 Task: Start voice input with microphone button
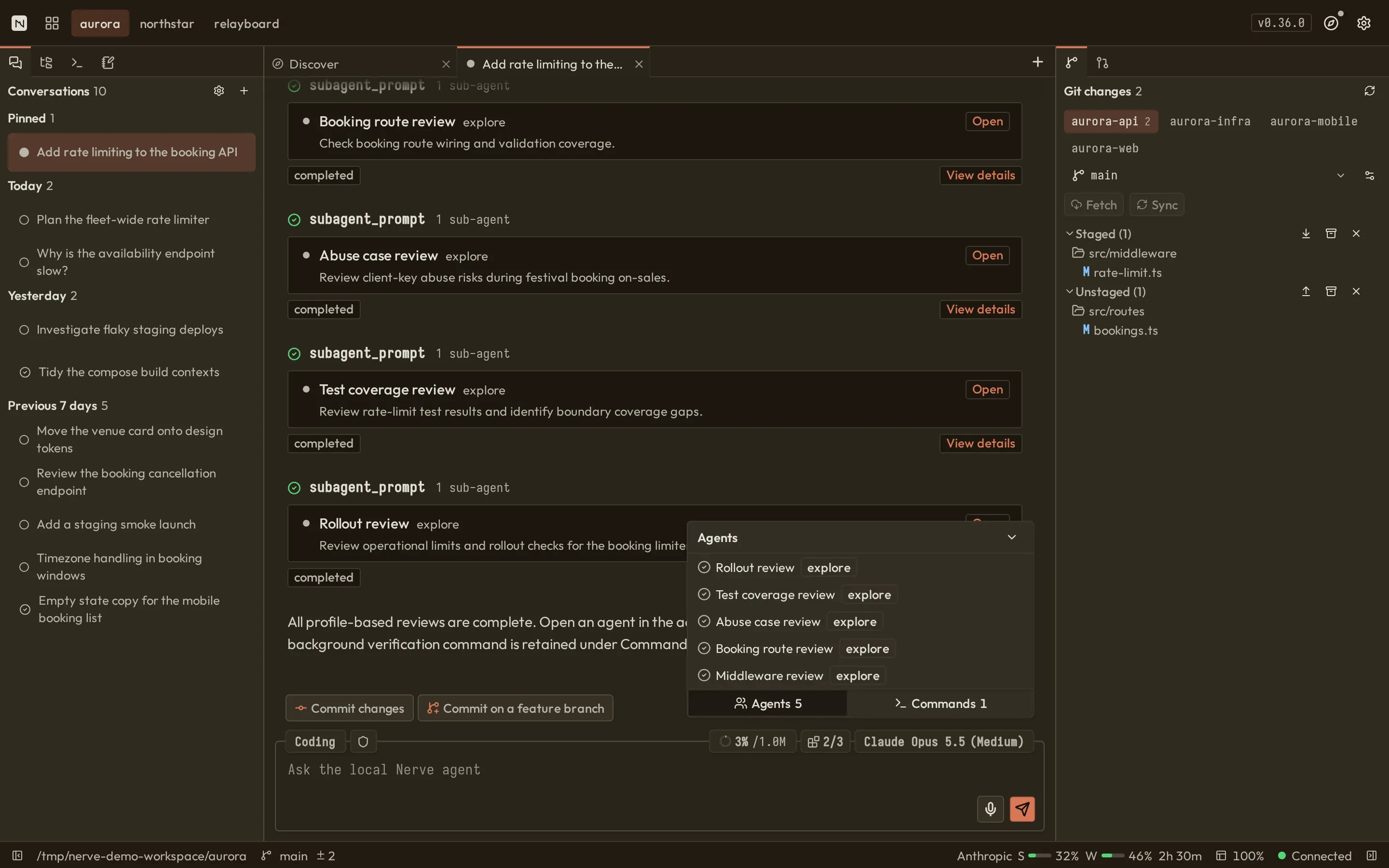pyautogui.click(x=990, y=809)
